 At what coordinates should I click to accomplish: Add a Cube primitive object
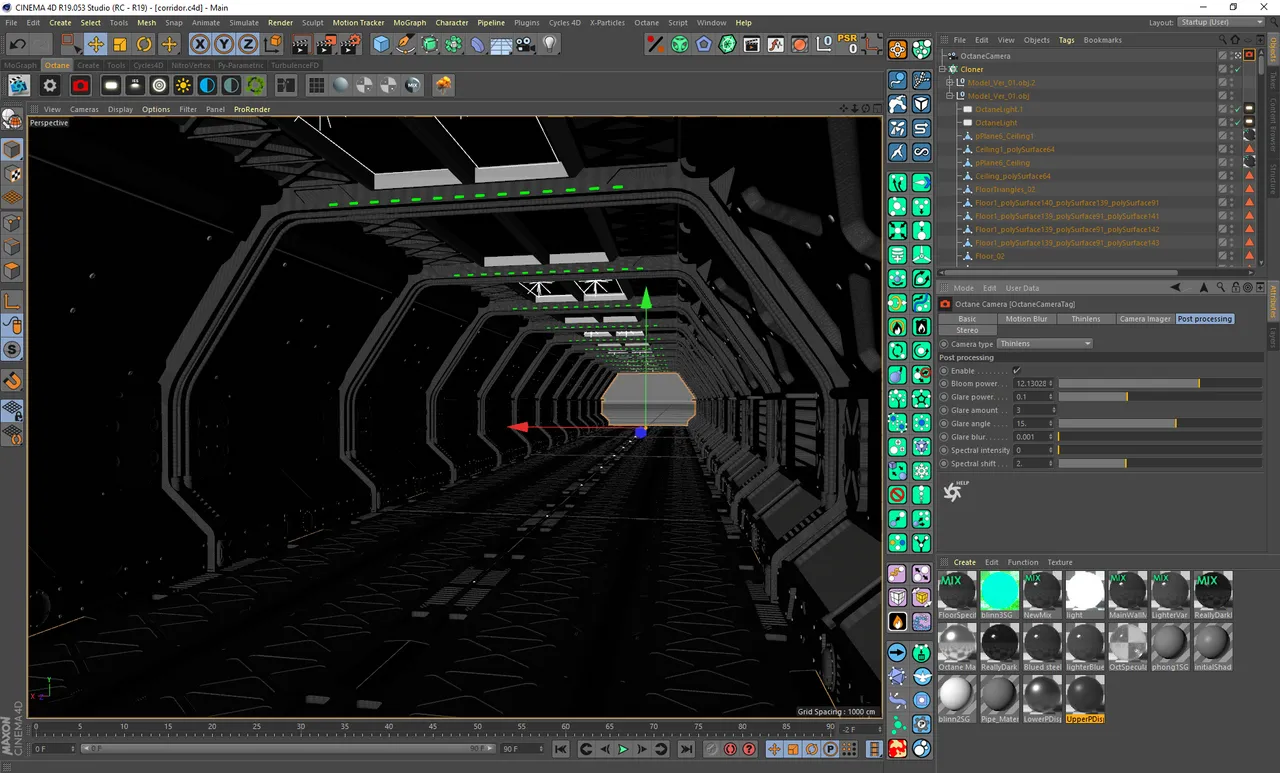(x=381, y=44)
